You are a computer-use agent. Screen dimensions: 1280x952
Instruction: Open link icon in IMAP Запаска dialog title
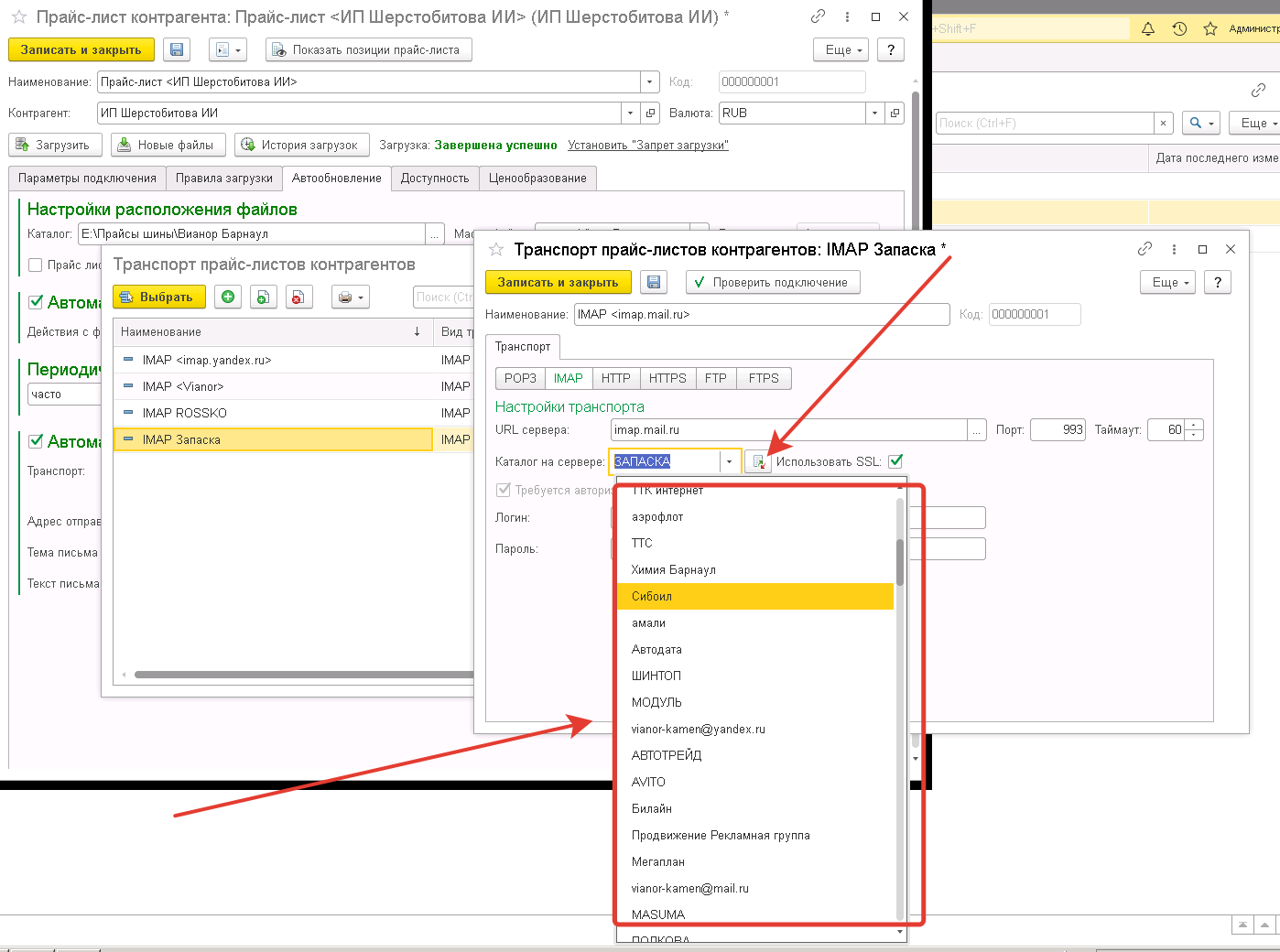[x=1144, y=249]
